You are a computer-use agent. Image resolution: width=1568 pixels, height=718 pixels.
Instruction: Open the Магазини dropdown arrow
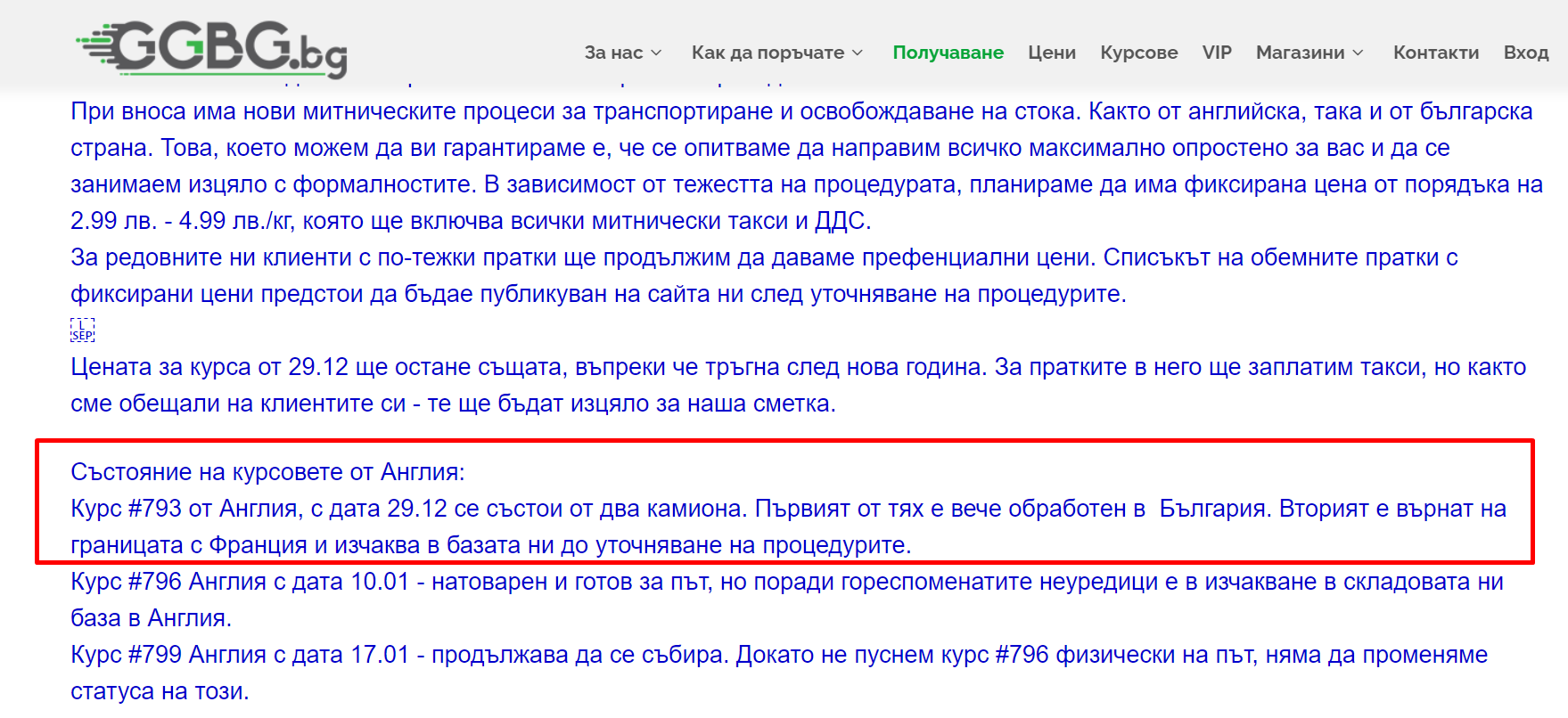[1359, 53]
